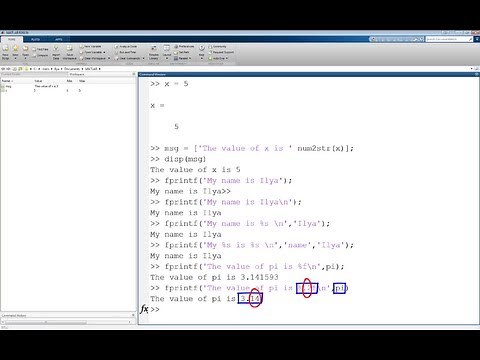
Task: Open the Clear Commands dropdown
Action: click(130, 58)
